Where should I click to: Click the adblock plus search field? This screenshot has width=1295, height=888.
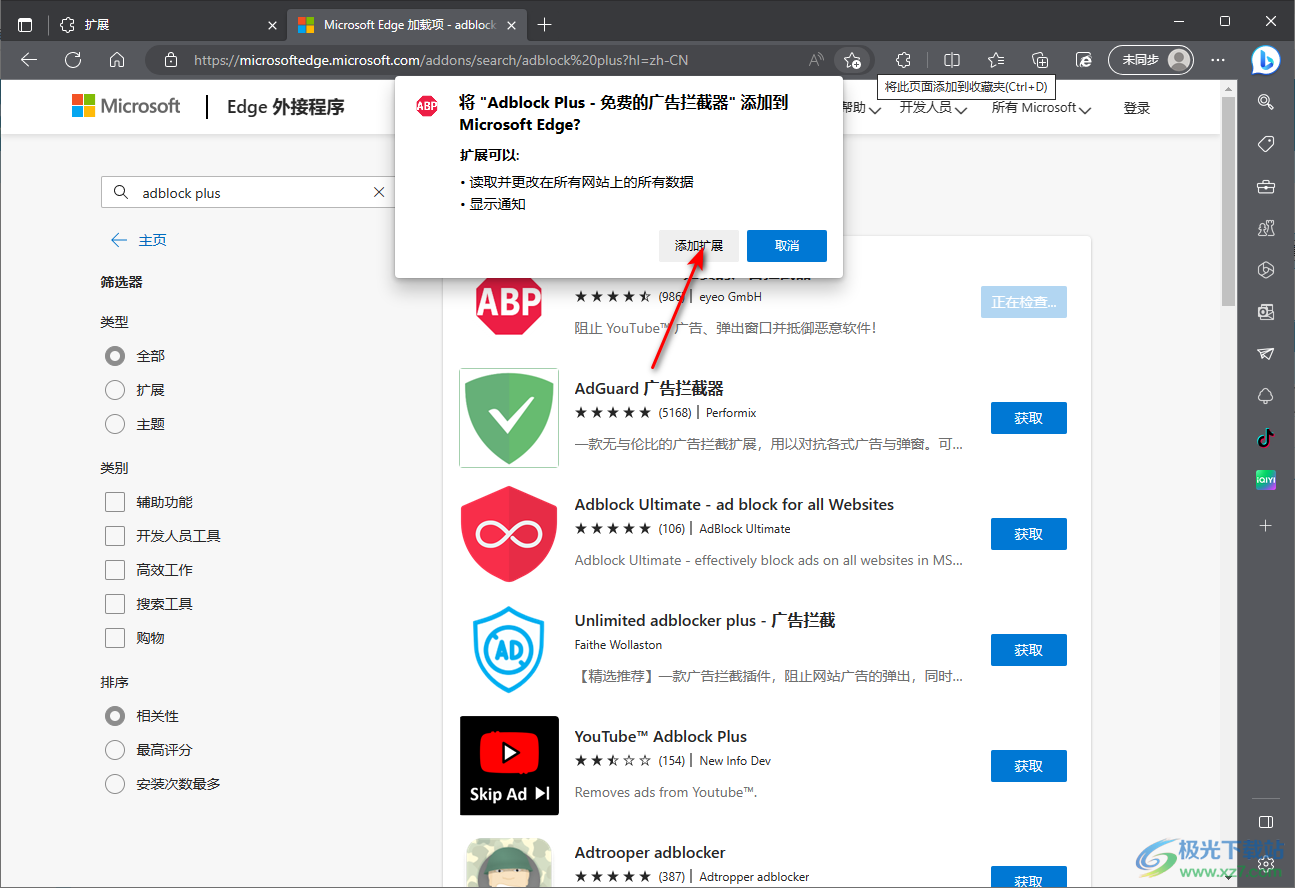[x=249, y=193]
